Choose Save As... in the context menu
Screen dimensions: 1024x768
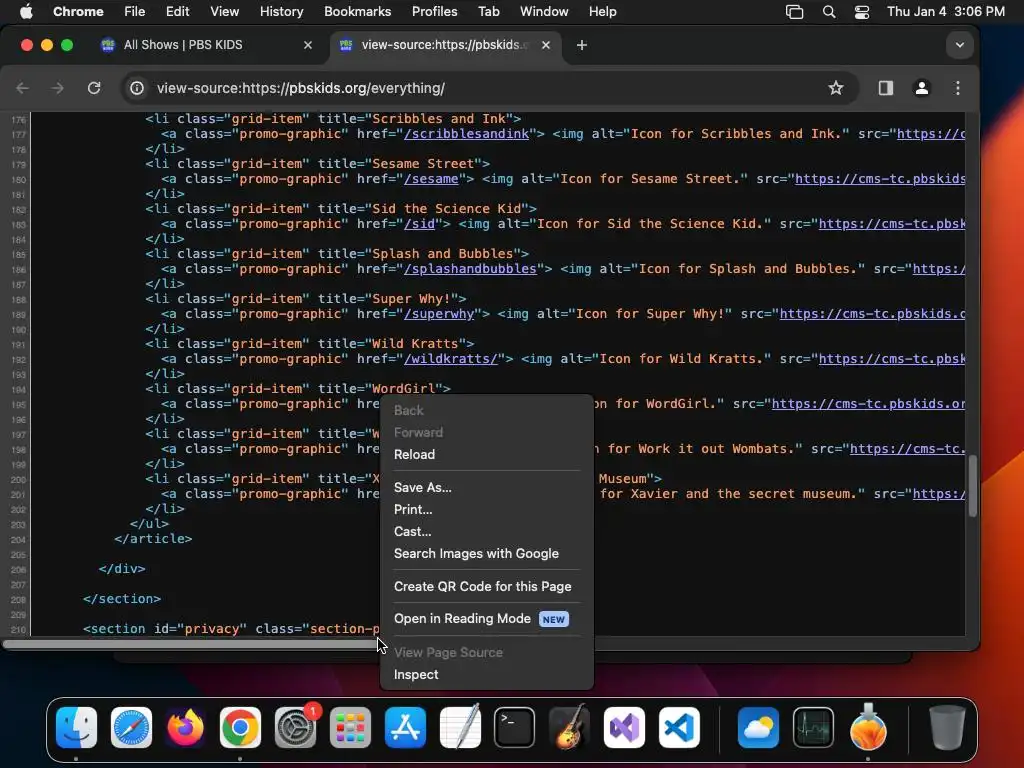pyautogui.click(x=423, y=487)
